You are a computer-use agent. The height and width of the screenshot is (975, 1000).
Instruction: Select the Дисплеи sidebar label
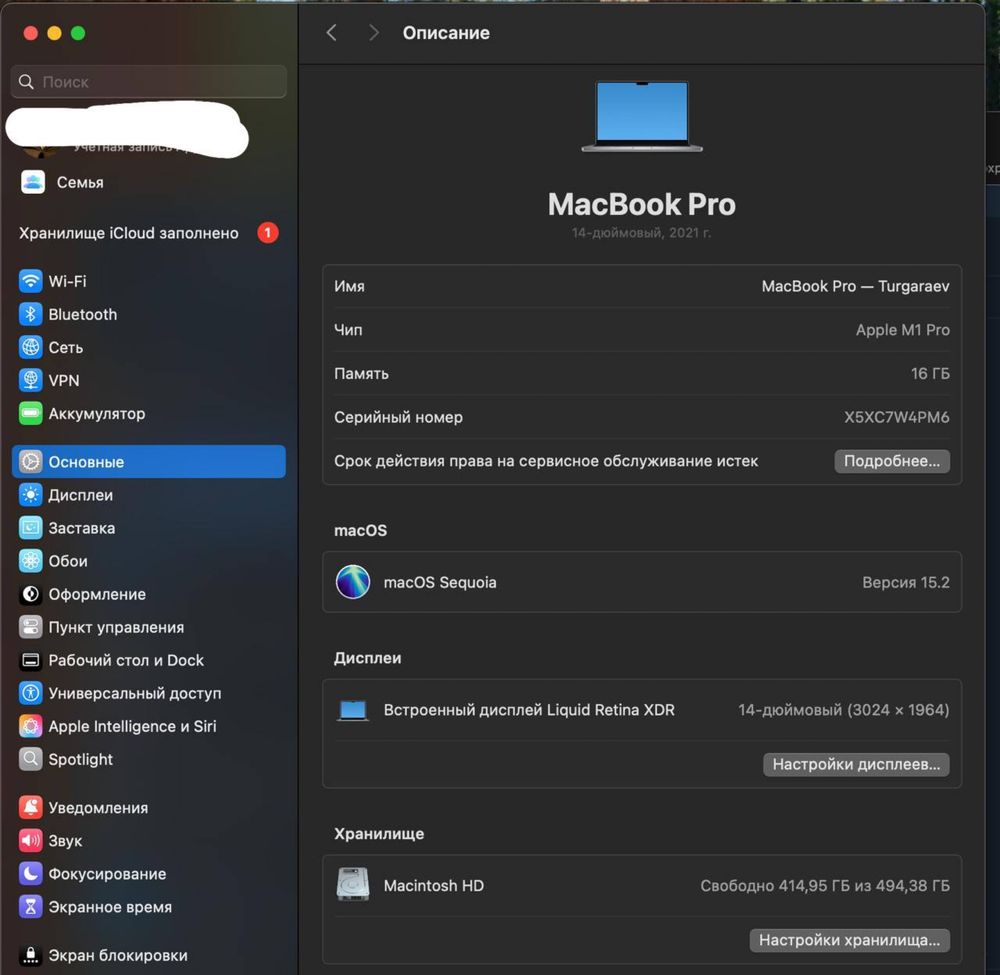pyautogui.click(x=81, y=495)
